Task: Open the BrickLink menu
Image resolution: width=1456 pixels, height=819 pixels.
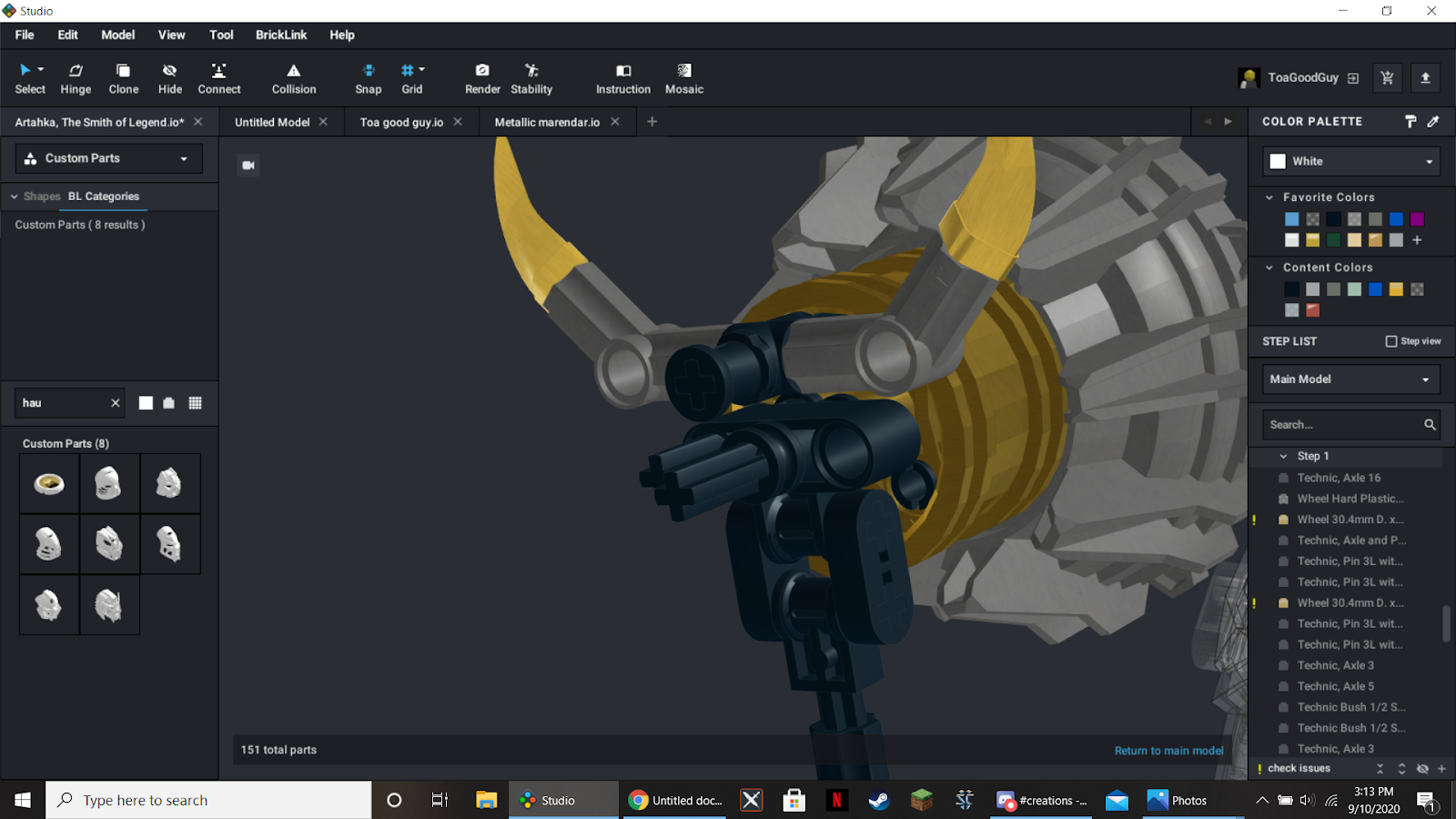Action: [281, 35]
